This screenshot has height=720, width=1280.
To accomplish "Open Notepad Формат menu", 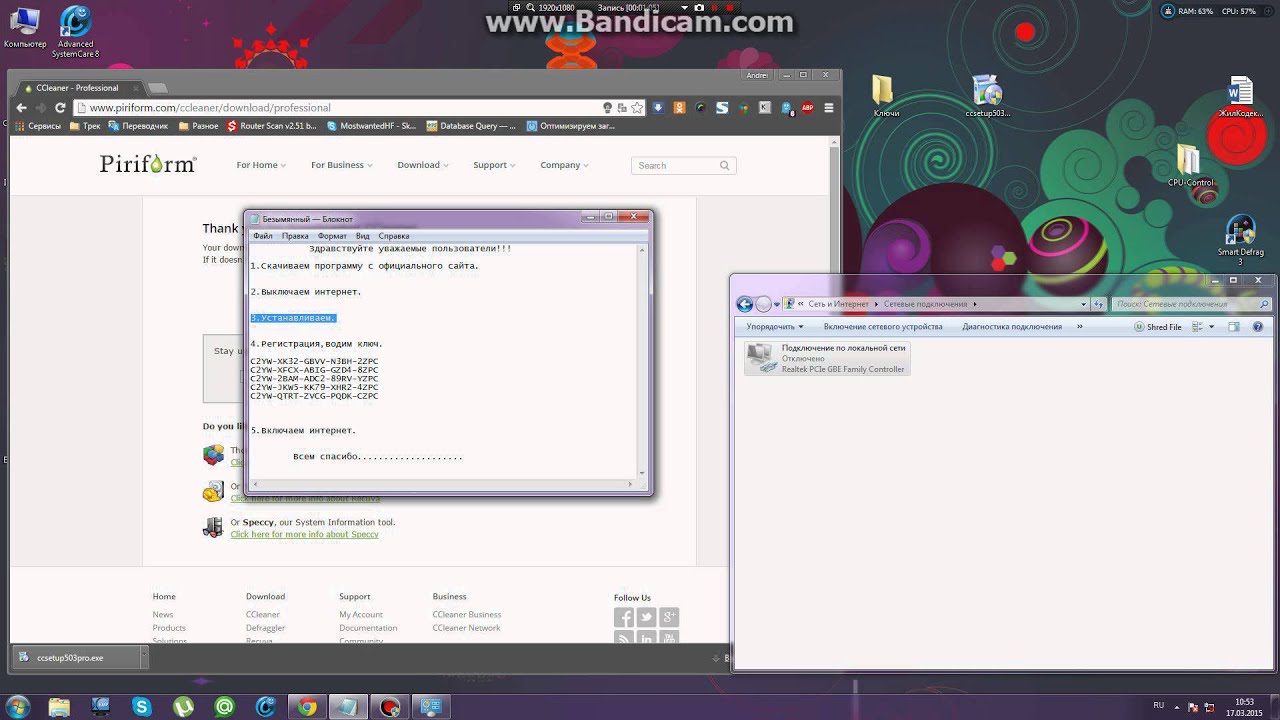I will coord(332,236).
